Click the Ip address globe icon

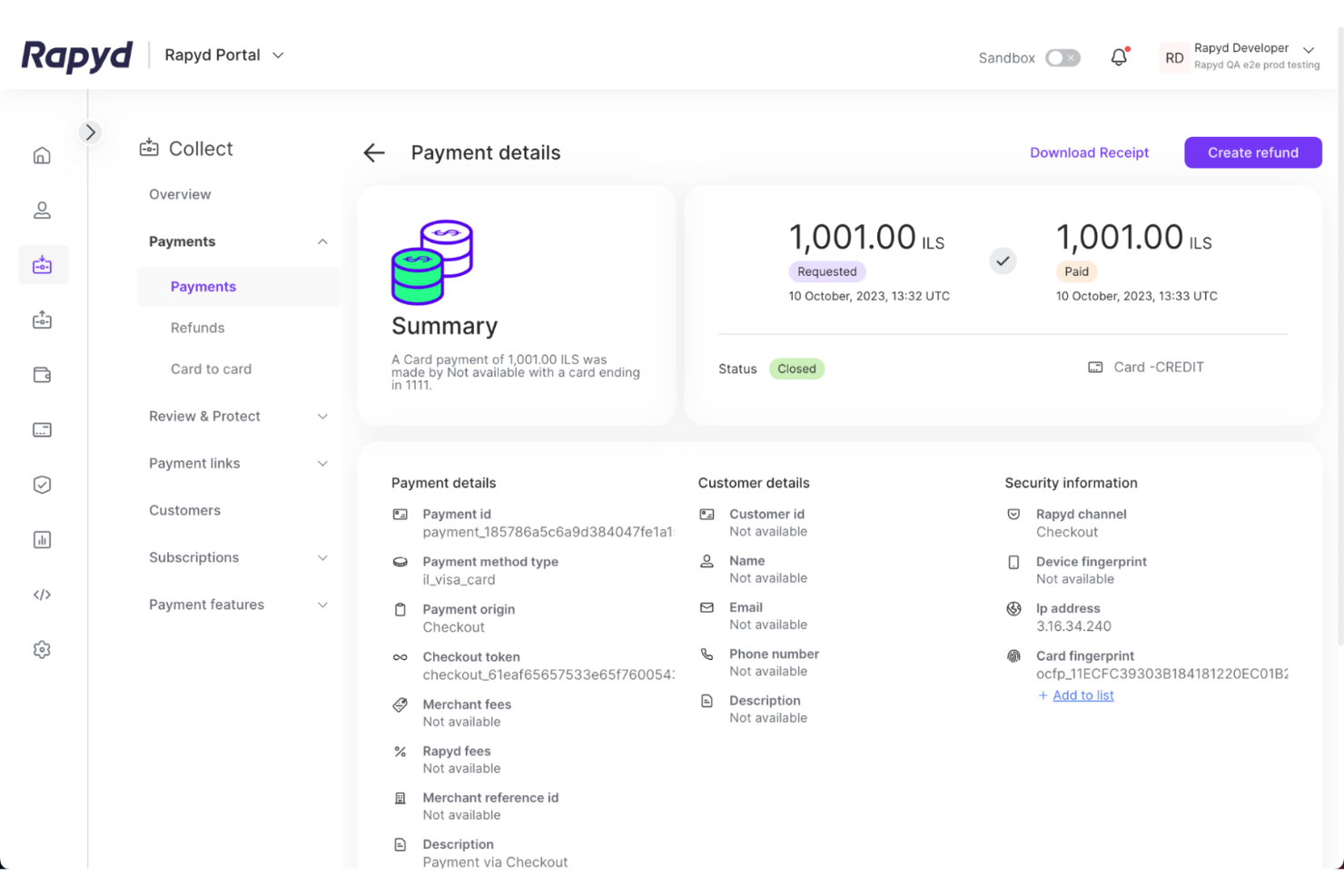1013,608
